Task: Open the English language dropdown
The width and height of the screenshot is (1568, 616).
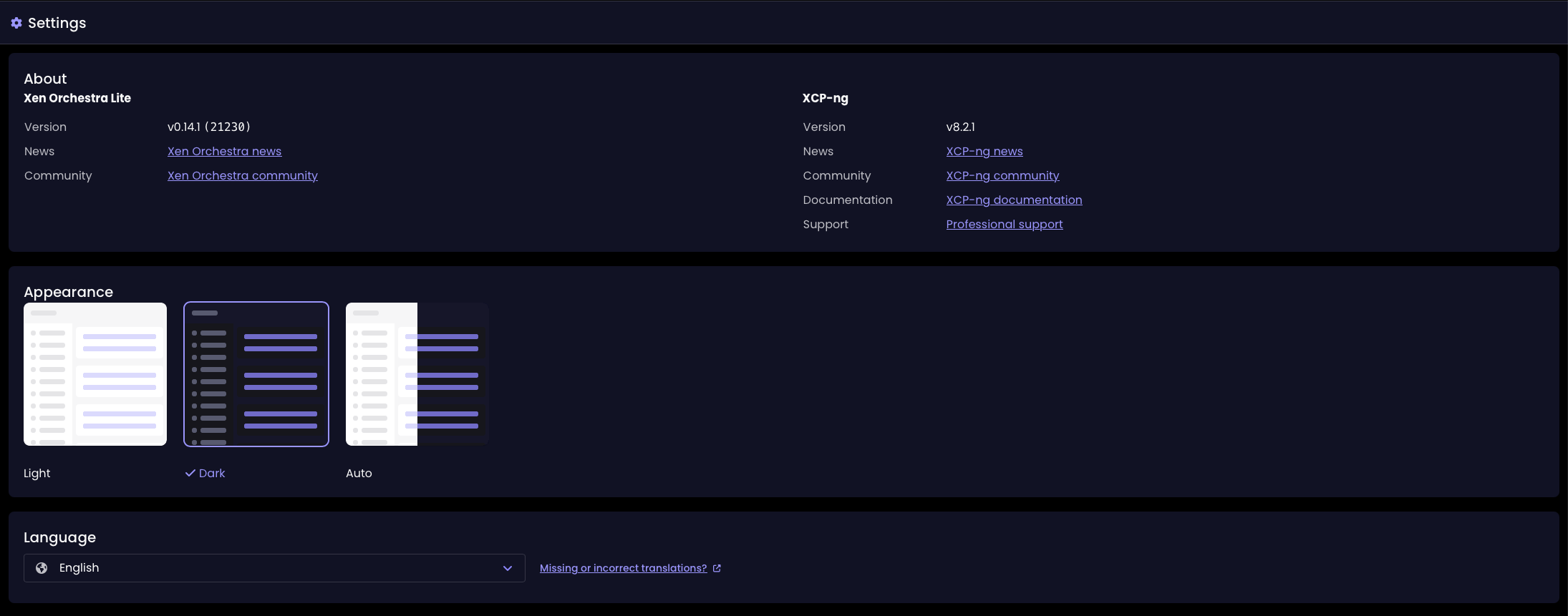Action: (x=274, y=568)
